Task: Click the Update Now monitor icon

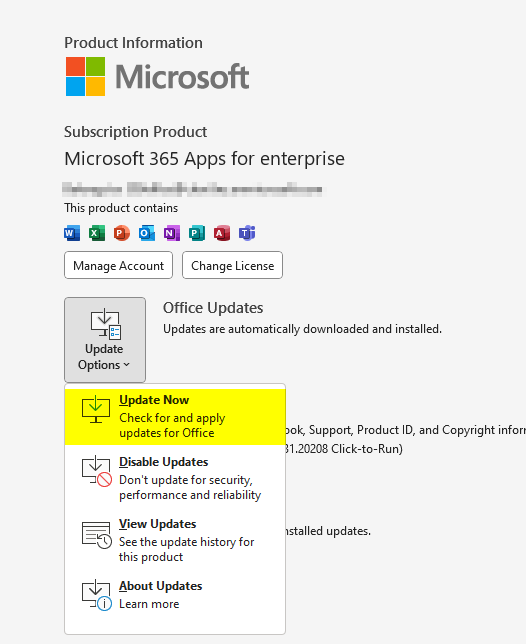Action: (x=96, y=409)
